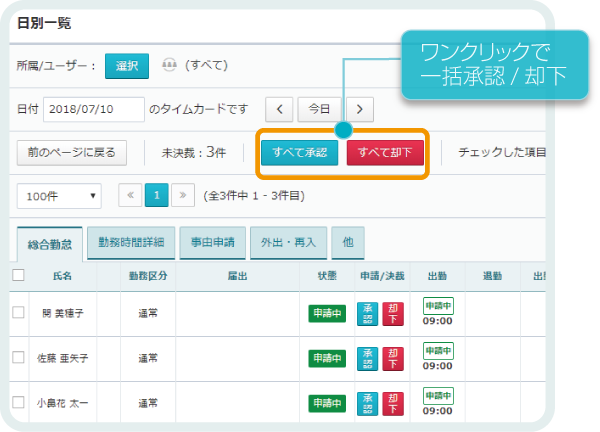600x432 pixels.
Task: Click 未決裁：3件 pending count text
Action: click(x=194, y=153)
